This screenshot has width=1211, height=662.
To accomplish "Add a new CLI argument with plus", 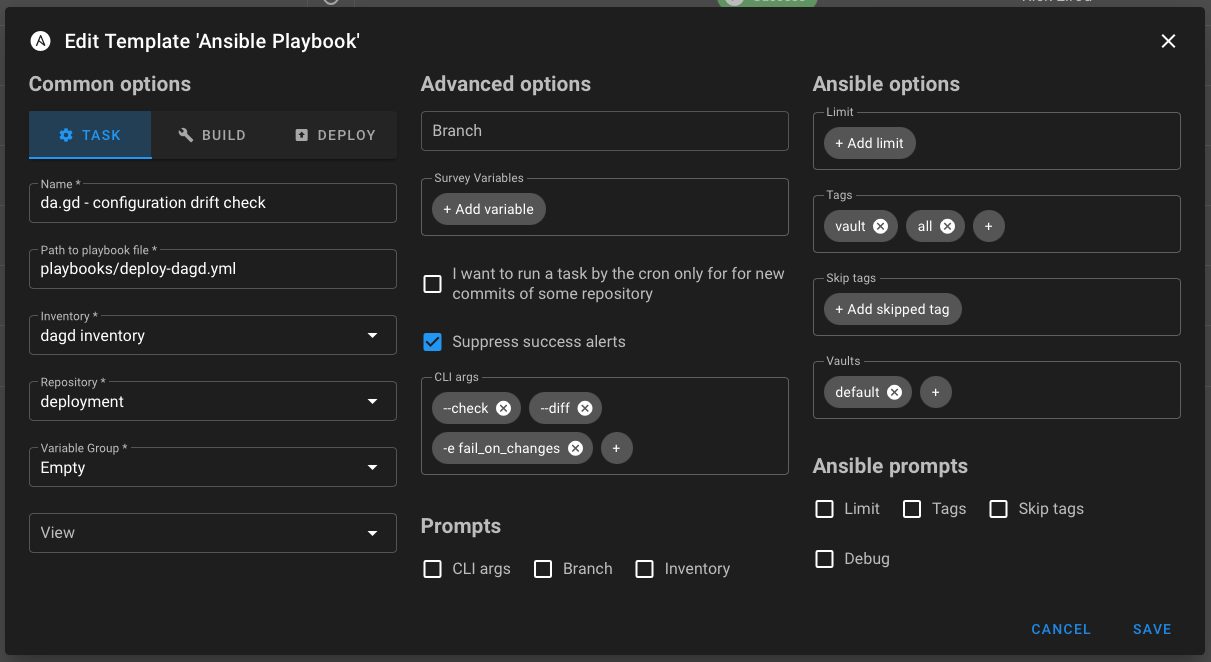I will 616,448.
